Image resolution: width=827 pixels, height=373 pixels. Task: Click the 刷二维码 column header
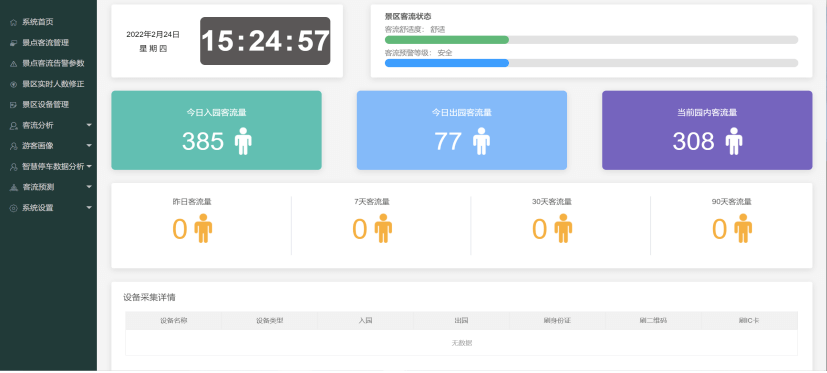[x=653, y=320]
